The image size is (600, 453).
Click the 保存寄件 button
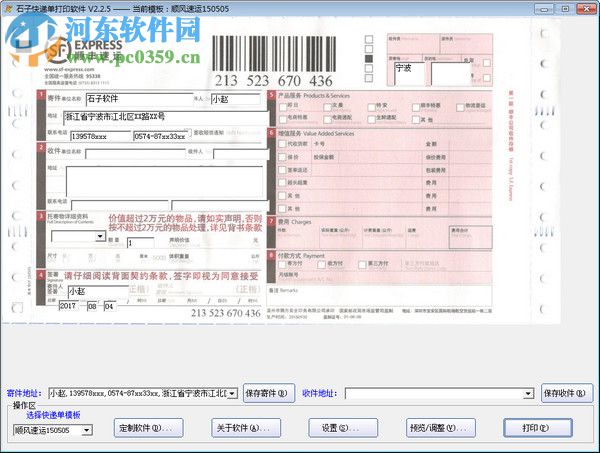pyautogui.click(x=269, y=393)
